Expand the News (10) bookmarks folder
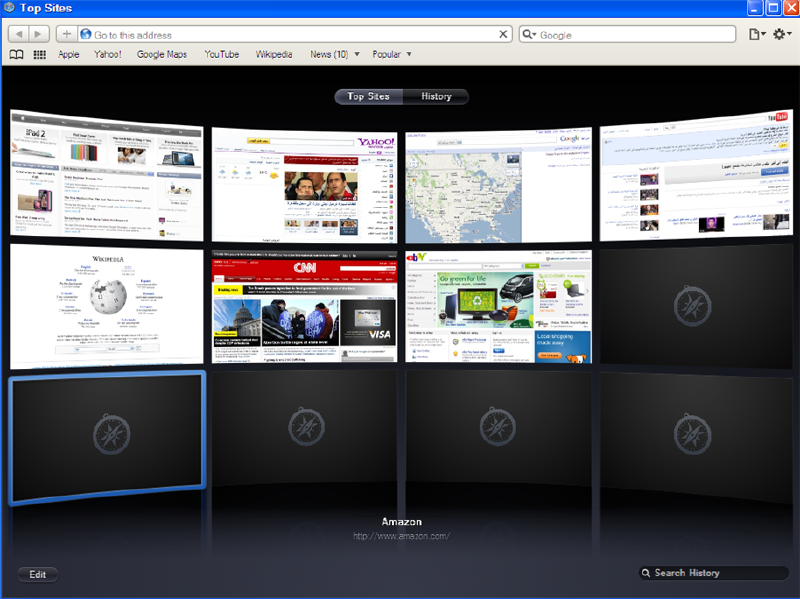The height and width of the screenshot is (599, 800). point(335,54)
